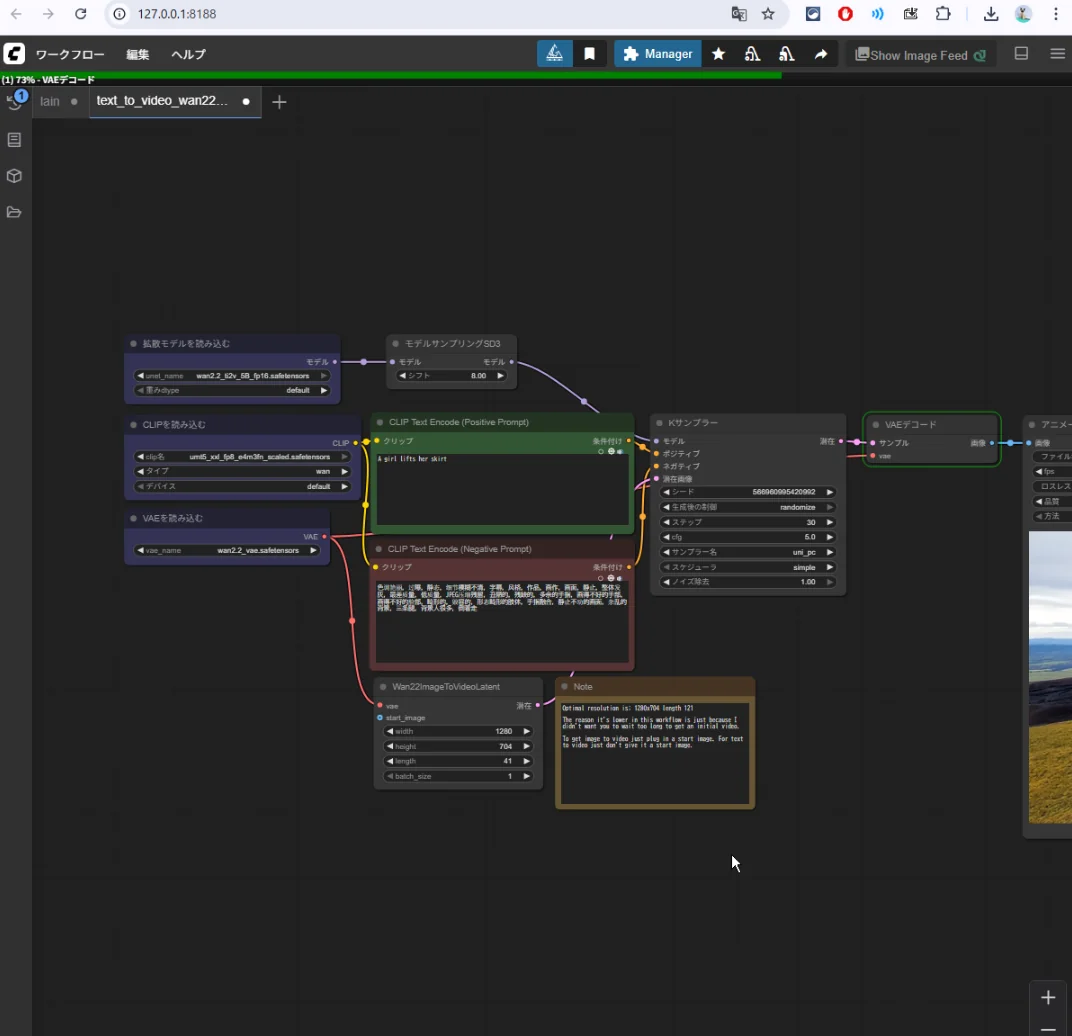The width and height of the screenshot is (1072, 1036).
Task: Switch to the lain workflow tab
Action: 50,101
